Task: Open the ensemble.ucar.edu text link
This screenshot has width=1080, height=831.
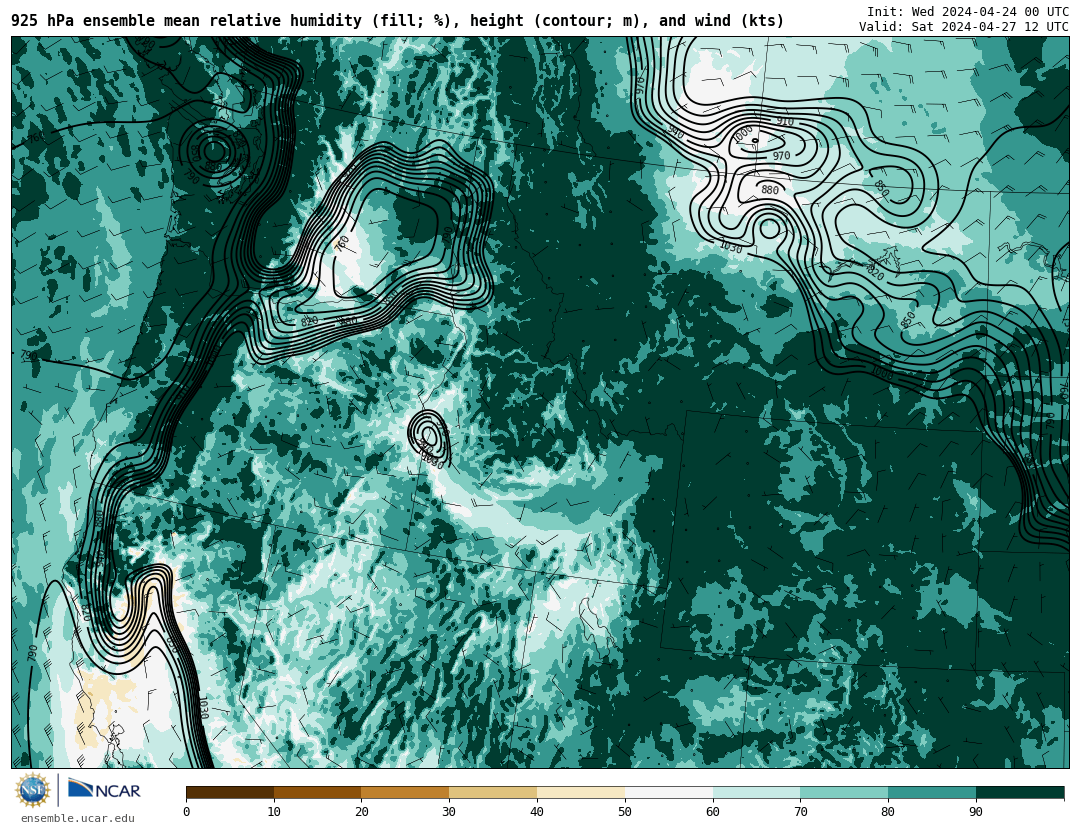Action: coord(78,819)
